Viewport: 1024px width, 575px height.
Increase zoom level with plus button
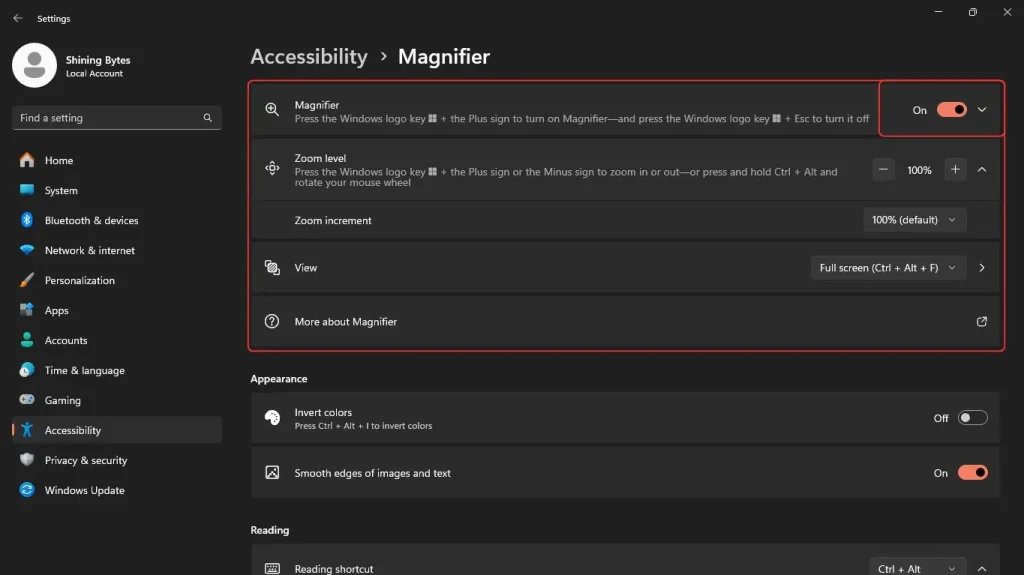pos(955,170)
